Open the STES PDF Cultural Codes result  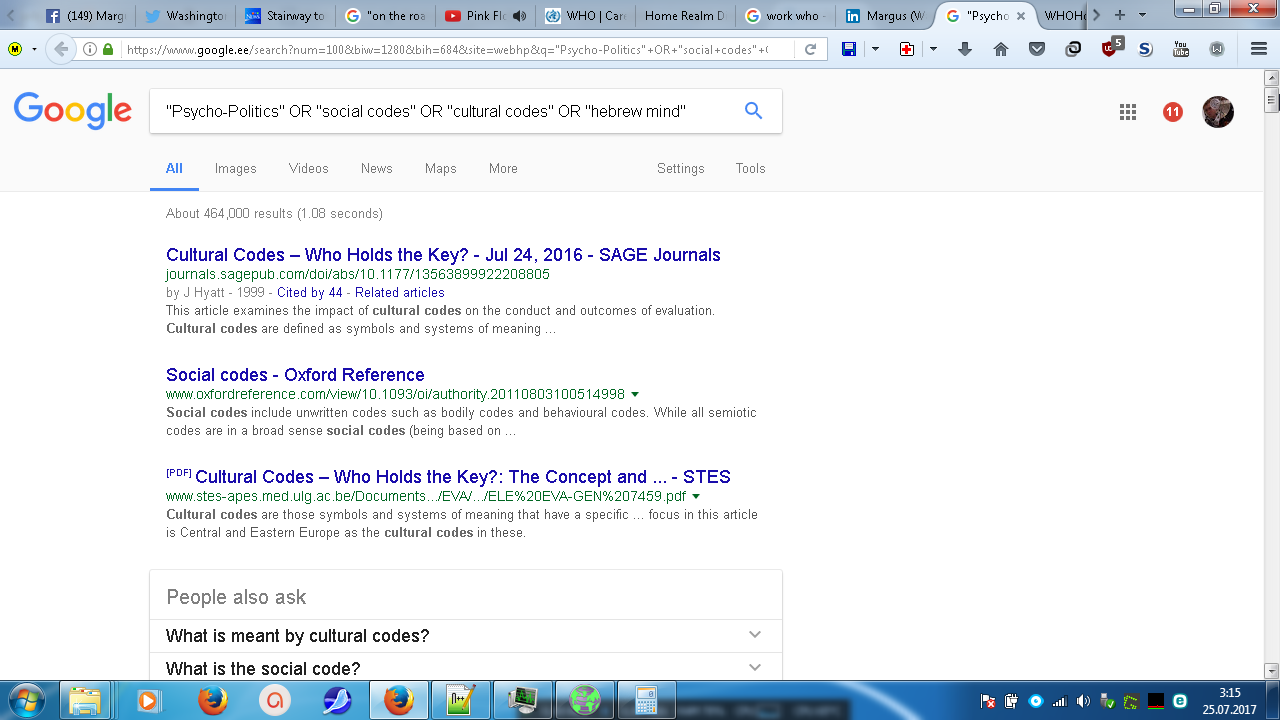click(463, 477)
